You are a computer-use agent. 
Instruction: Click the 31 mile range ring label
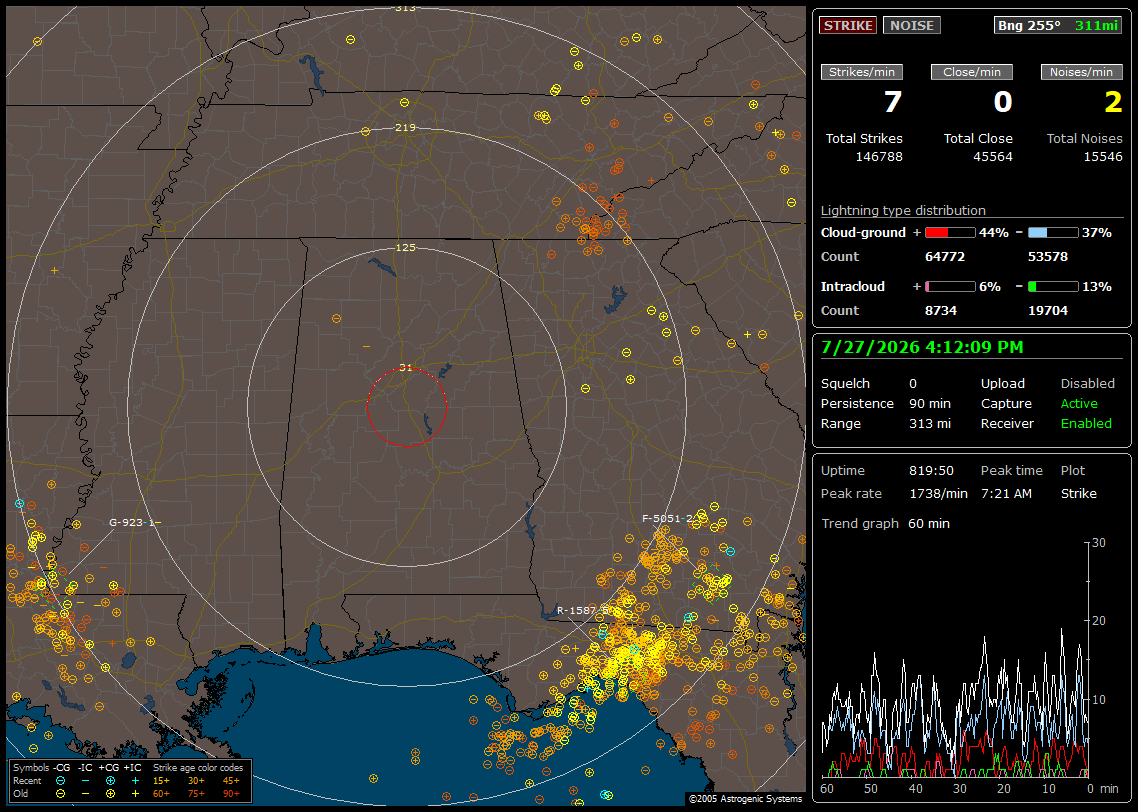pyautogui.click(x=406, y=368)
